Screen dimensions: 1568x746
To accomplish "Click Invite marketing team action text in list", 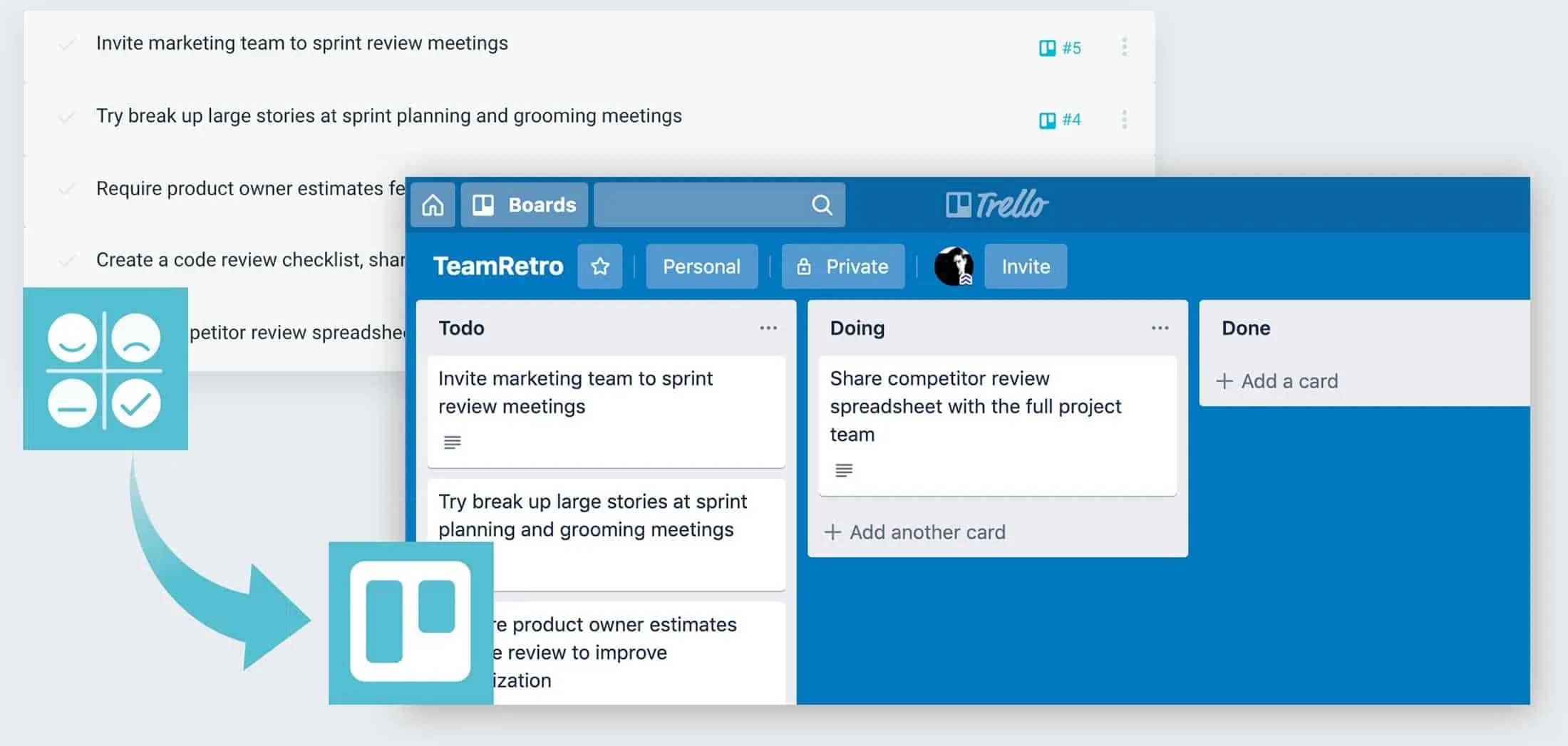I will click(x=302, y=43).
